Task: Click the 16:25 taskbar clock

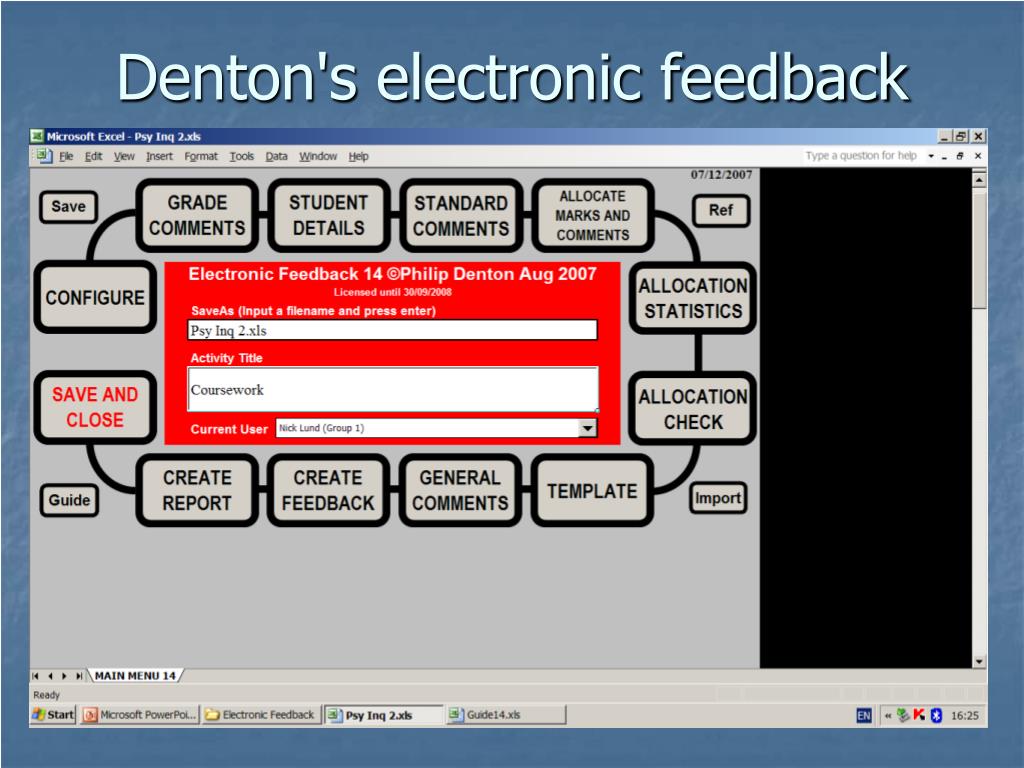Action: [x=965, y=716]
